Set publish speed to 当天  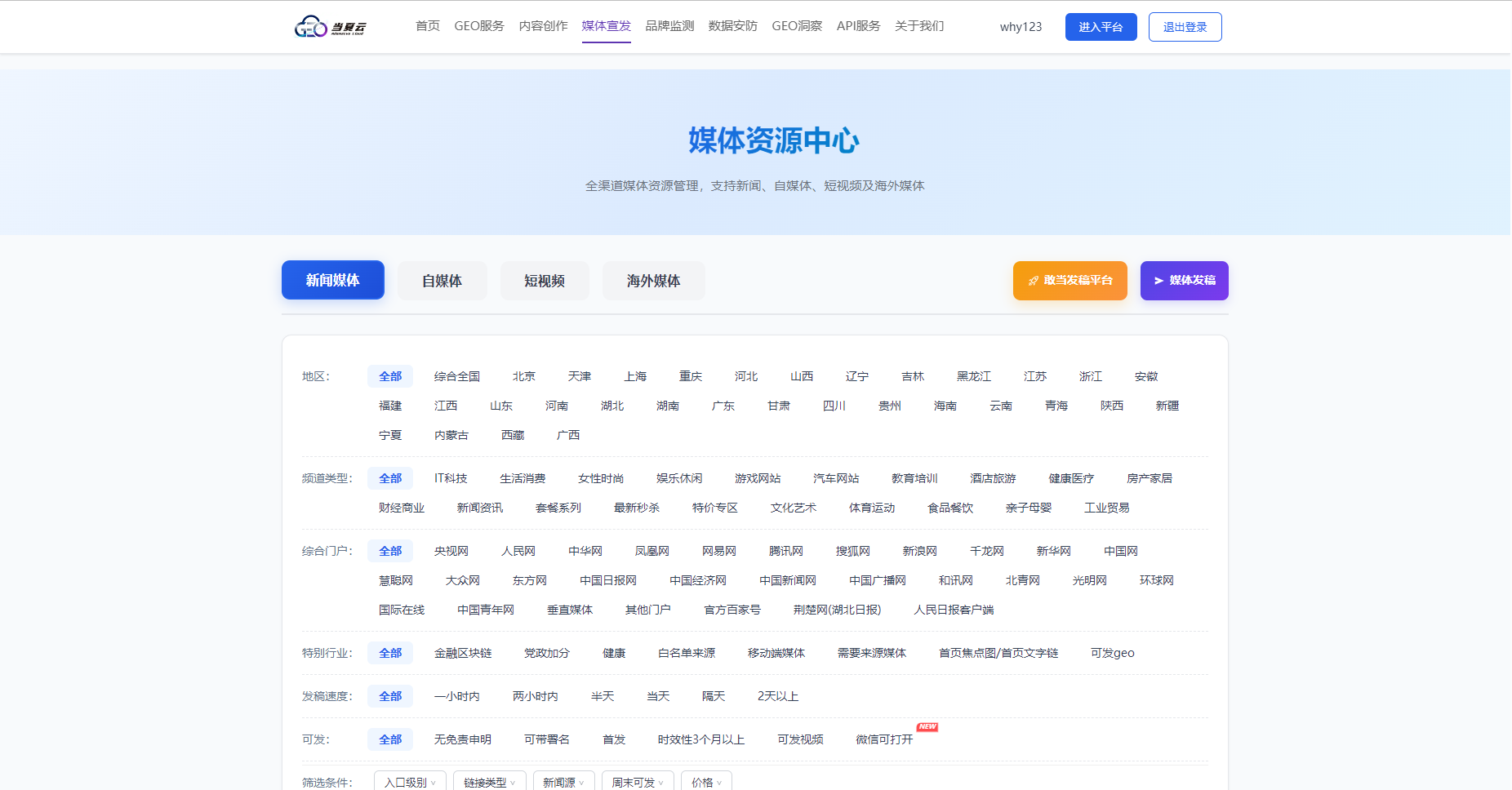[658, 696]
